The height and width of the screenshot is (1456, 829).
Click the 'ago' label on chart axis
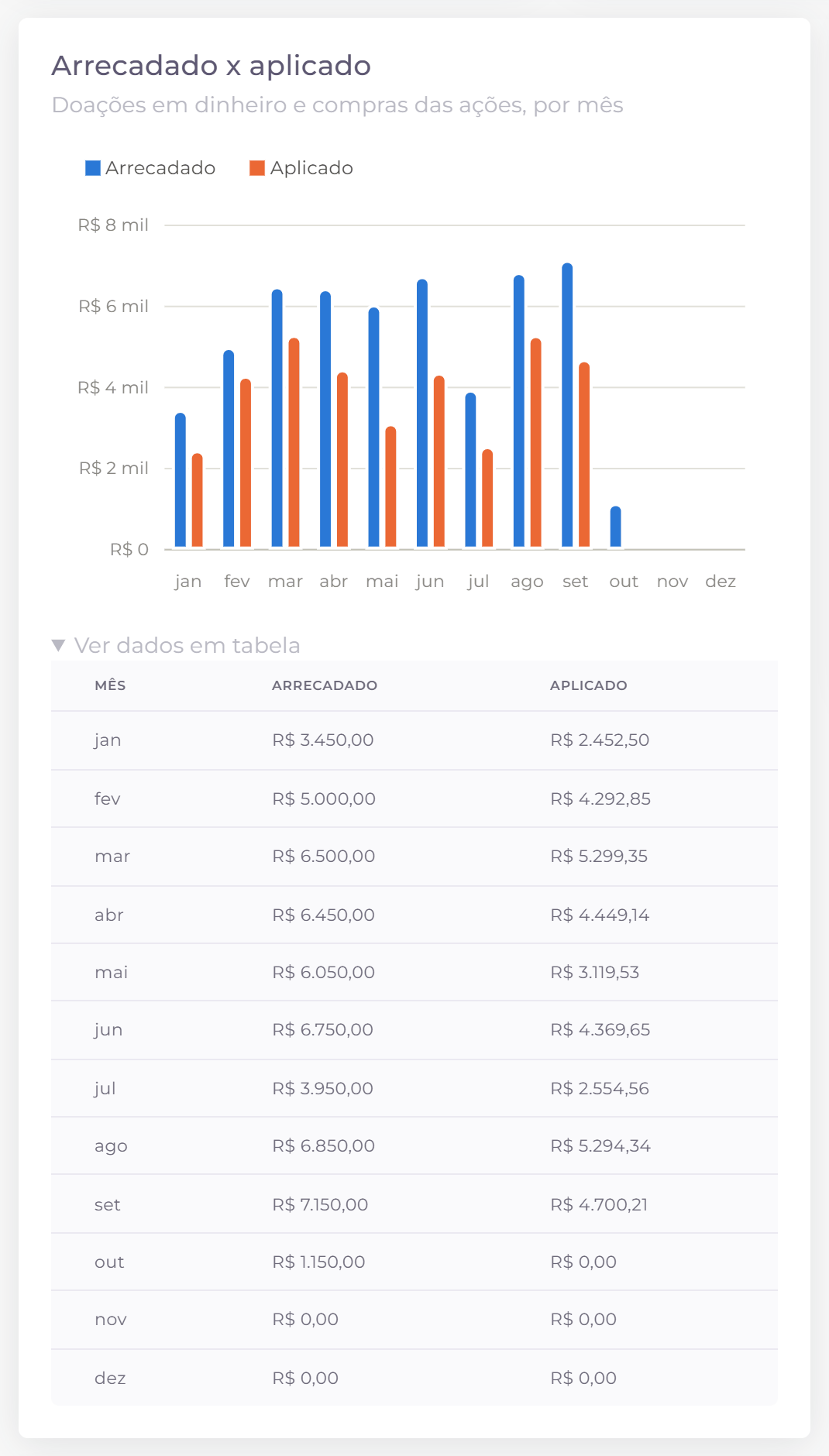tap(527, 582)
